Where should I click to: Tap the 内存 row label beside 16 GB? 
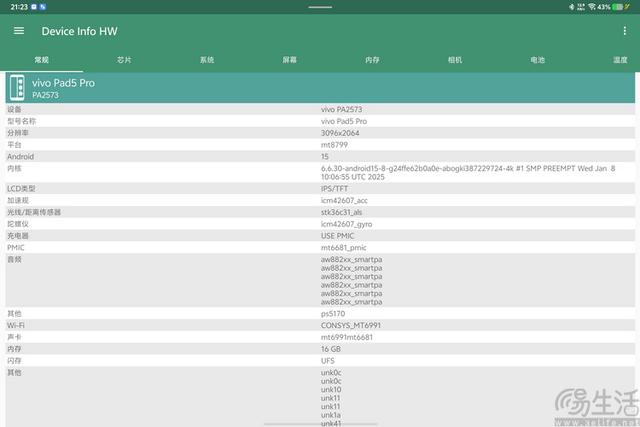[14, 349]
